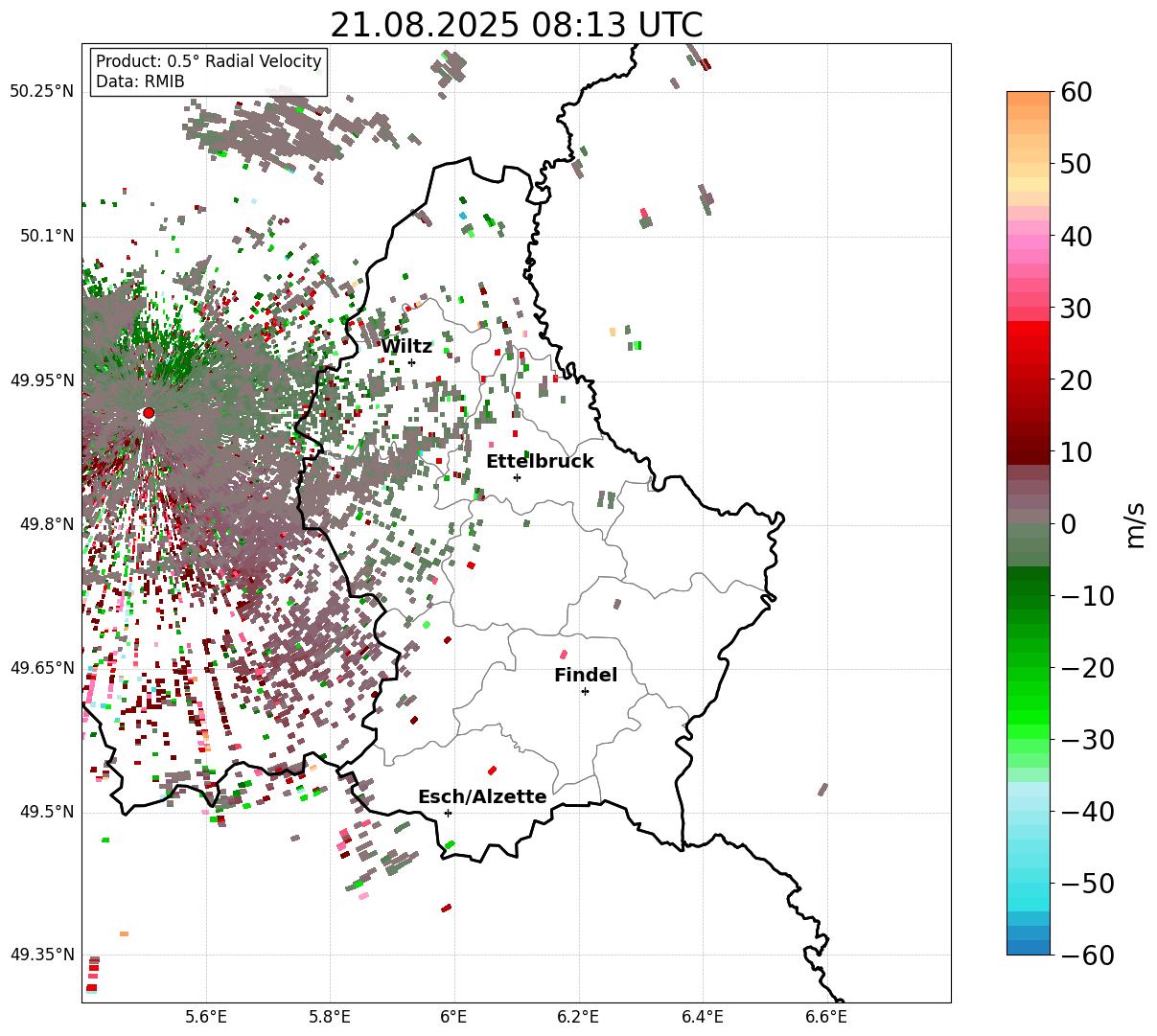Click the 'Findel' city label
The height and width of the screenshot is (1036, 1157).
click(586, 675)
